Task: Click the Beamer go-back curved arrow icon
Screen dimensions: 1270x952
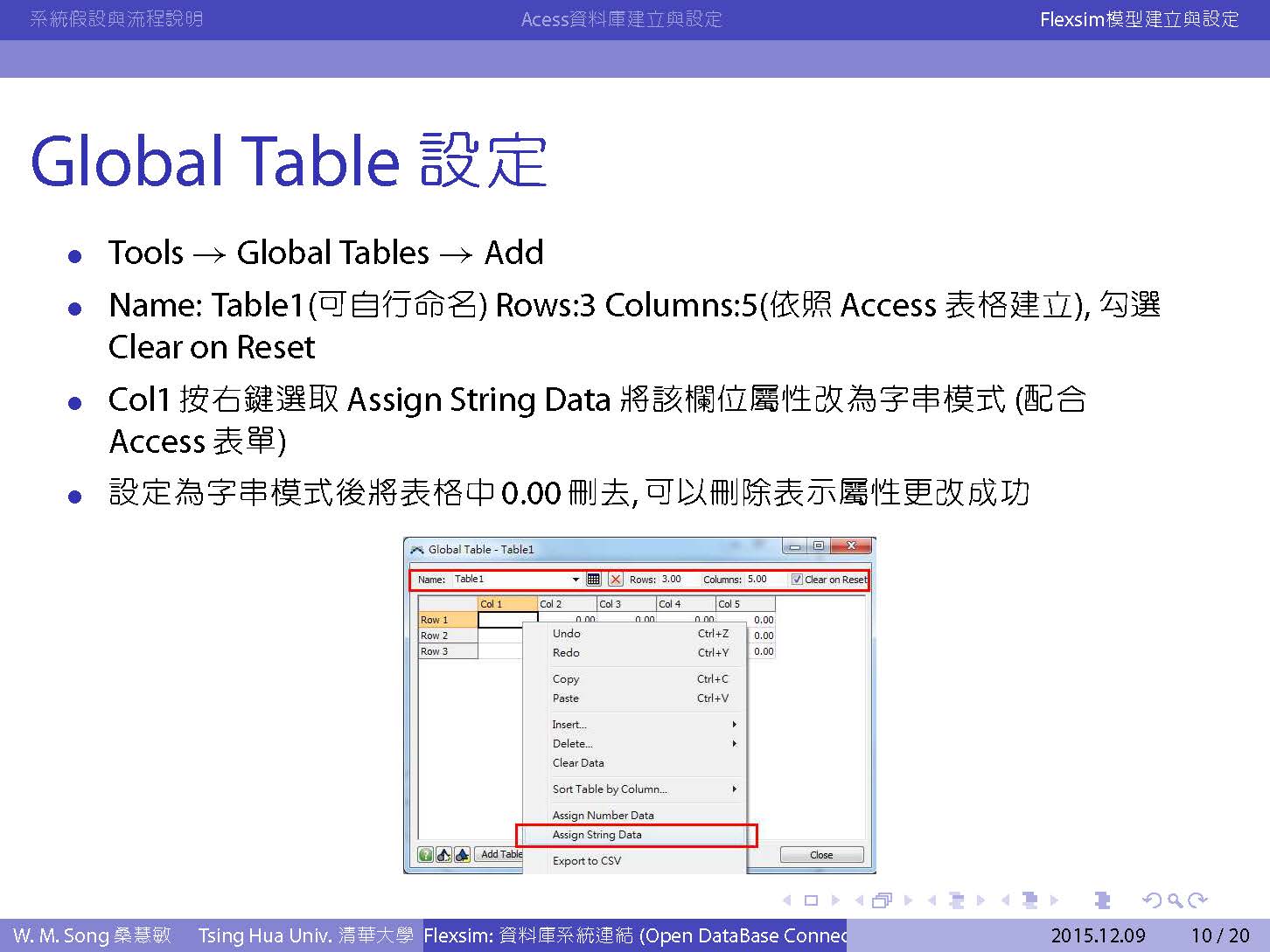Action: click(1152, 900)
